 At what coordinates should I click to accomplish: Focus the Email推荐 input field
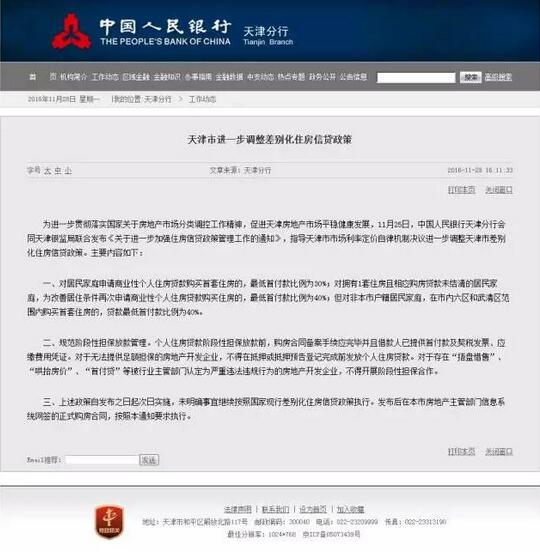pos(102,460)
